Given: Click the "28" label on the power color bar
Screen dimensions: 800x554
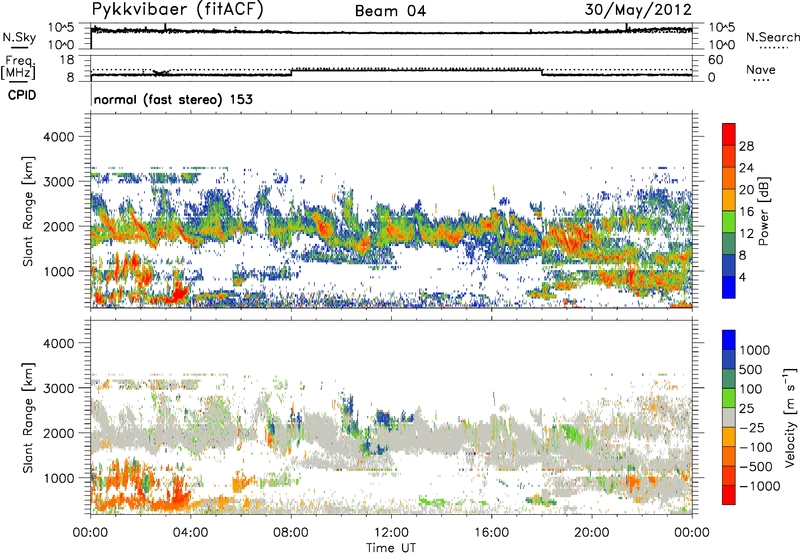Looking at the screenshot, I should click(x=746, y=146).
